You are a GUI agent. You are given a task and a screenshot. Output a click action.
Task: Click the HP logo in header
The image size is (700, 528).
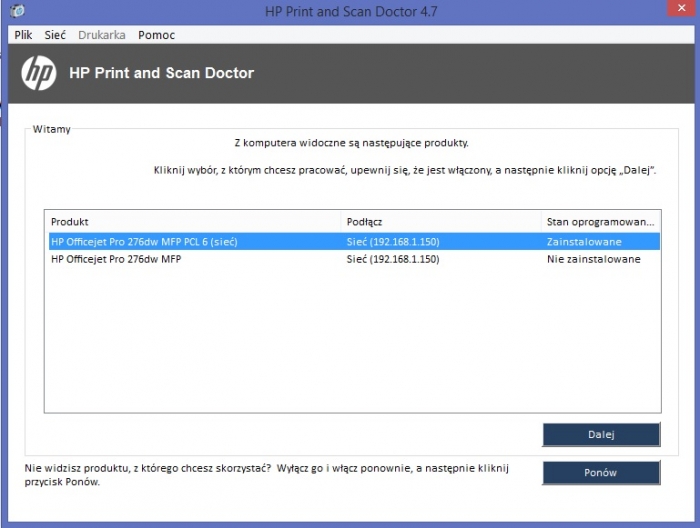(39, 73)
